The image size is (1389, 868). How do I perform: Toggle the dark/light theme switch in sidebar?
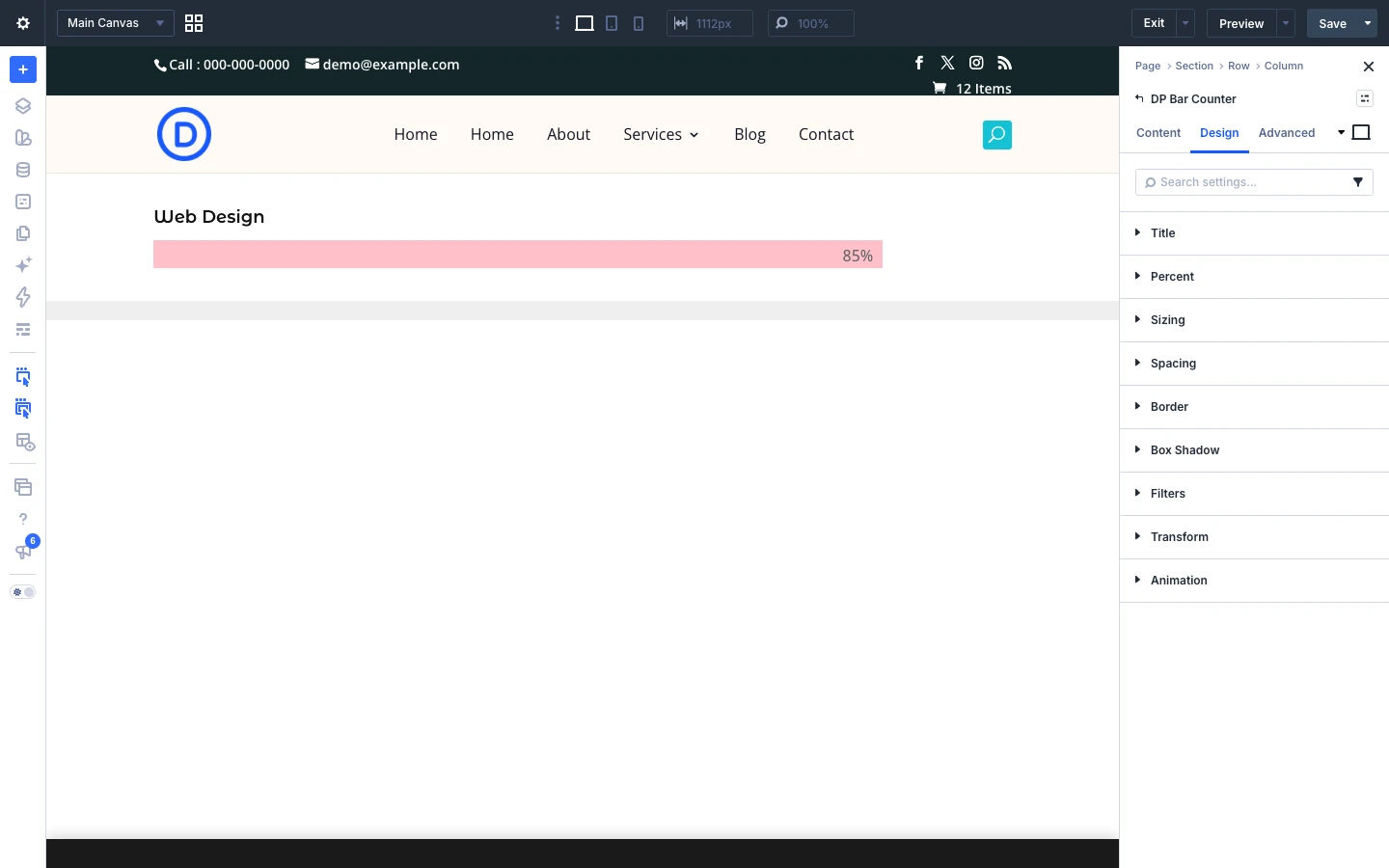click(23, 592)
